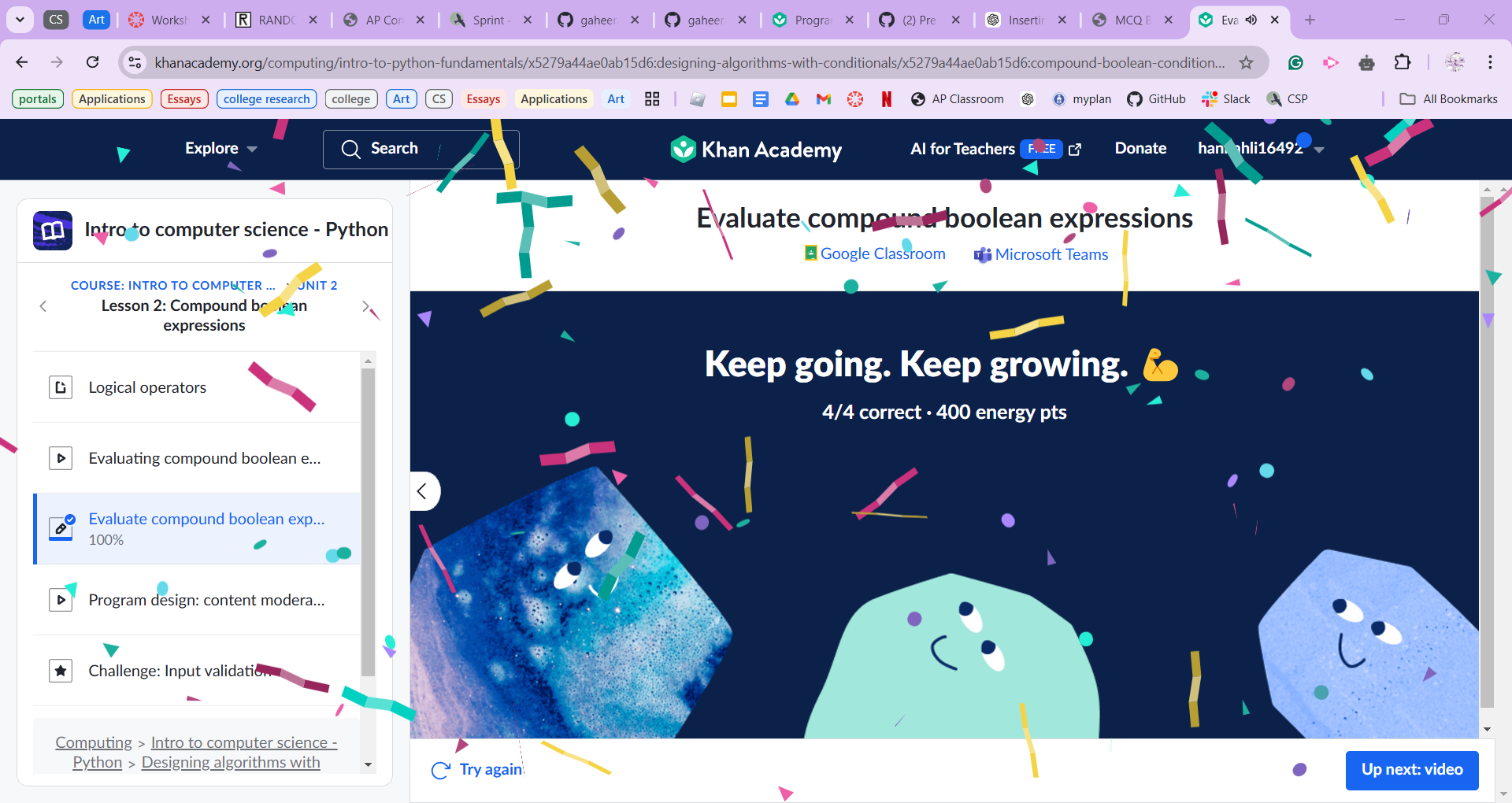Open the Art tab group label
This screenshot has width=1512, height=803.
point(97,20)
